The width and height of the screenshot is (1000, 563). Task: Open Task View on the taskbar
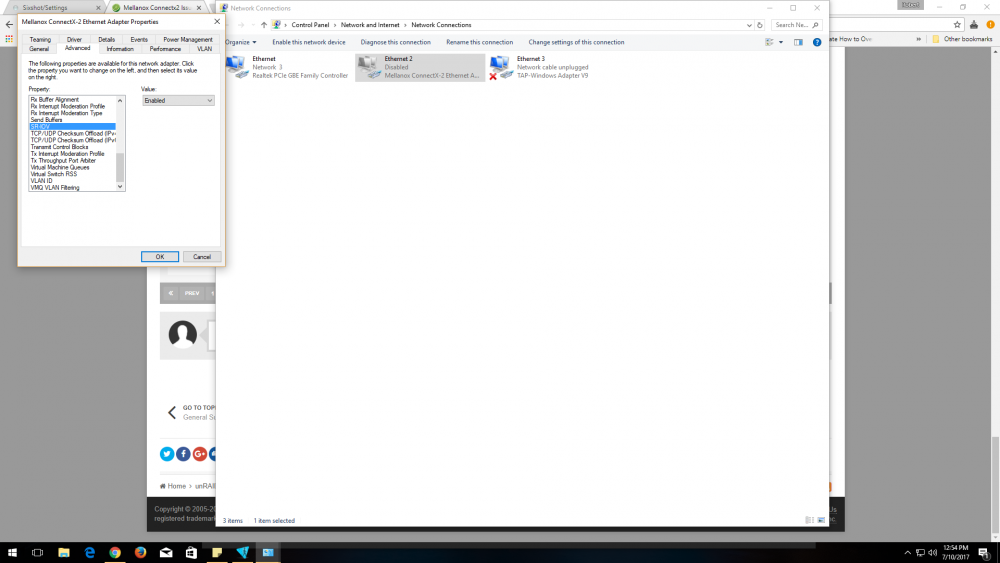coord(38,552)
